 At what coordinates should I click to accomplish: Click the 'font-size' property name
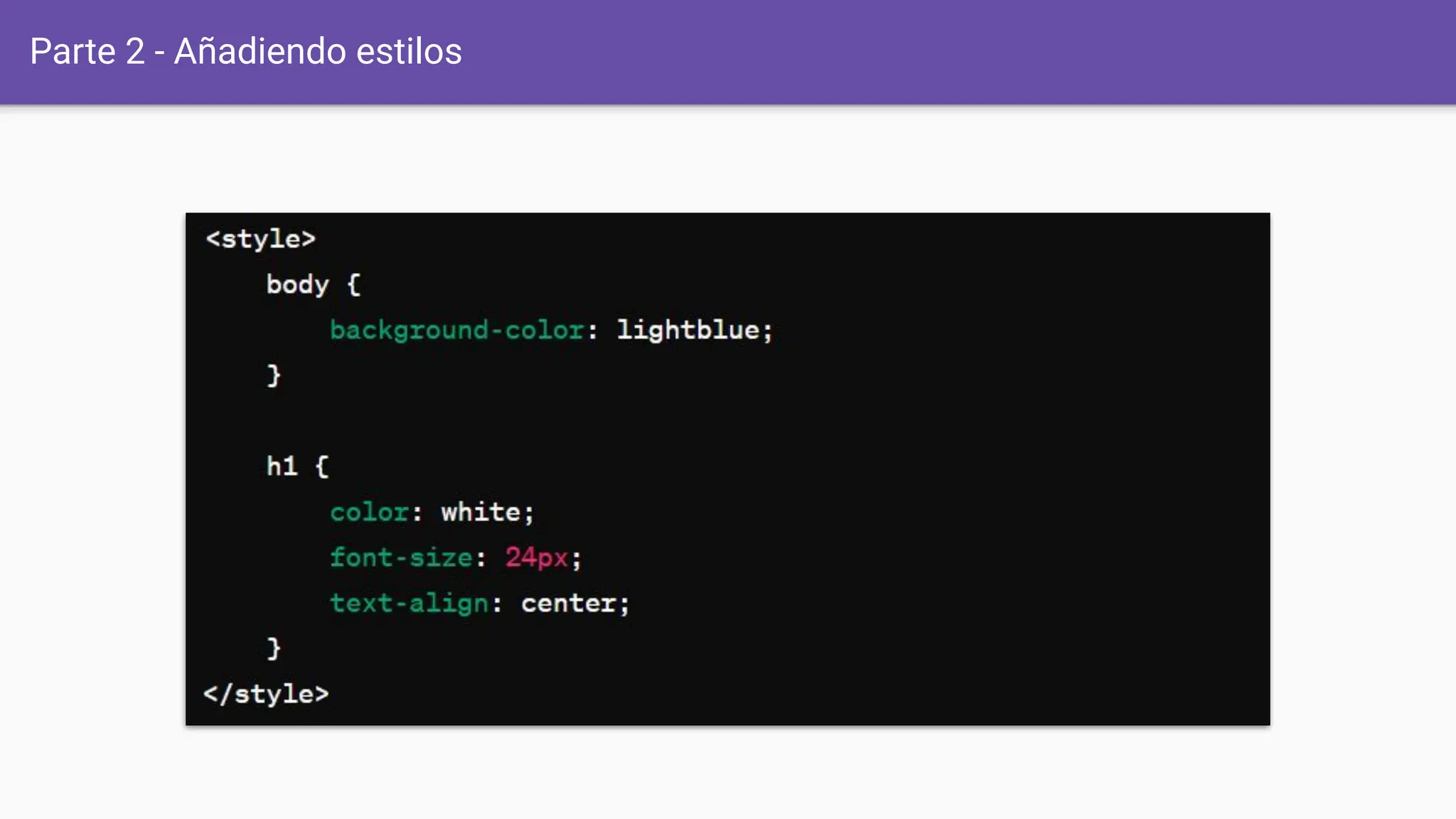pos(401,557)
